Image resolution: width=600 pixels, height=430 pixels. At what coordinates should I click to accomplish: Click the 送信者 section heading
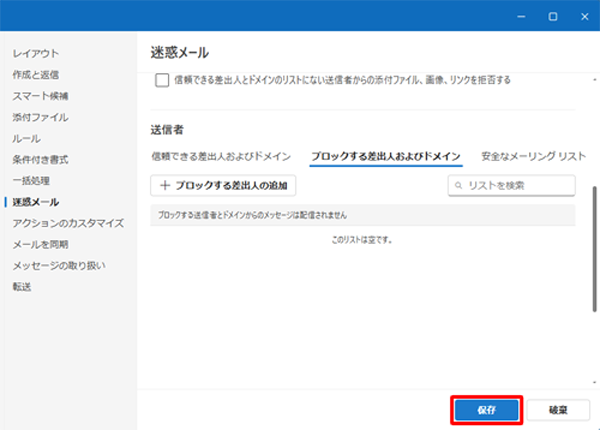(167, 130)
